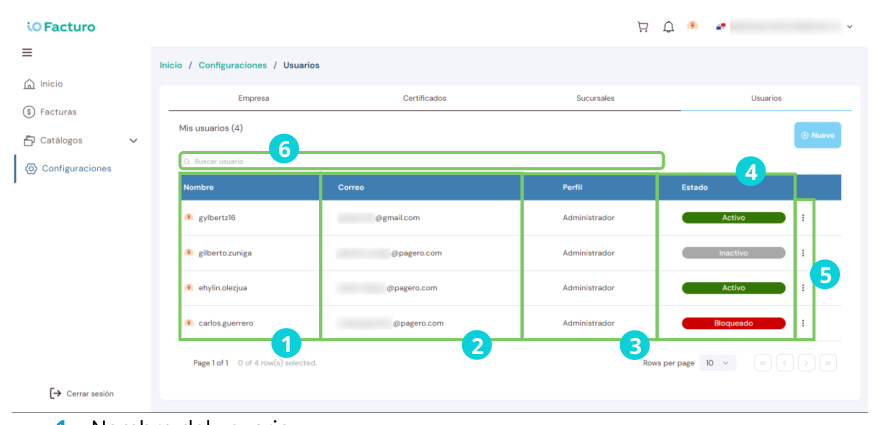Click the avatar next to ehylin.olezjua
This screenshot has width=880, height=425.
click(189, 287)
